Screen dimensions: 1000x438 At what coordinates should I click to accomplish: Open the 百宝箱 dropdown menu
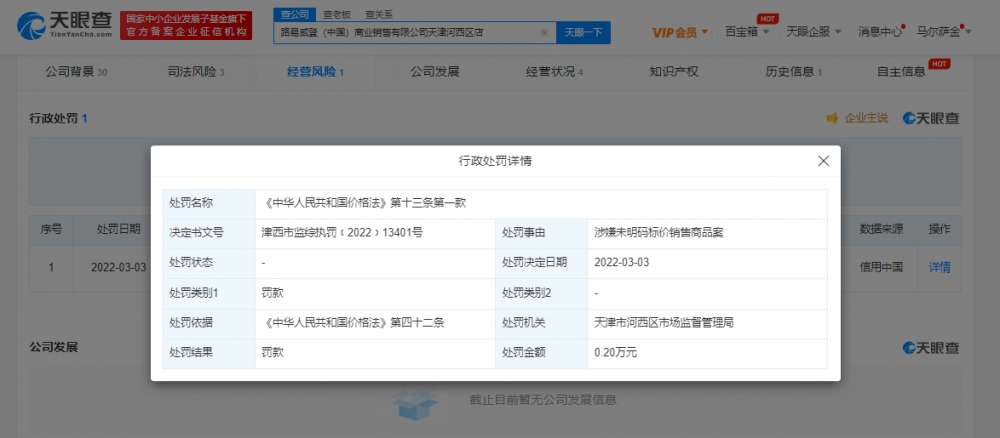coord(747,31)
